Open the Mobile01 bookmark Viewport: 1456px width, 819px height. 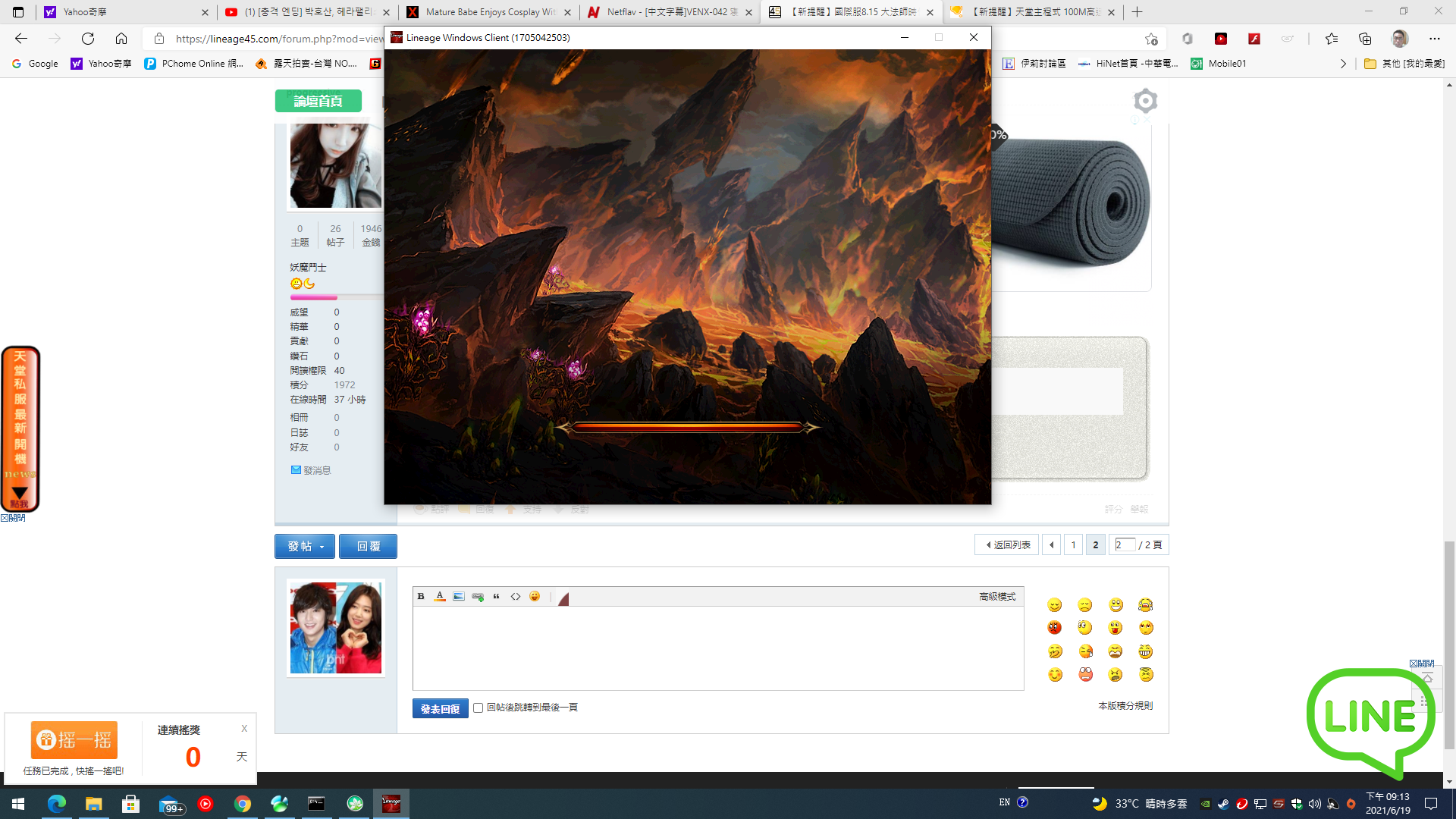click(1219, 64)
